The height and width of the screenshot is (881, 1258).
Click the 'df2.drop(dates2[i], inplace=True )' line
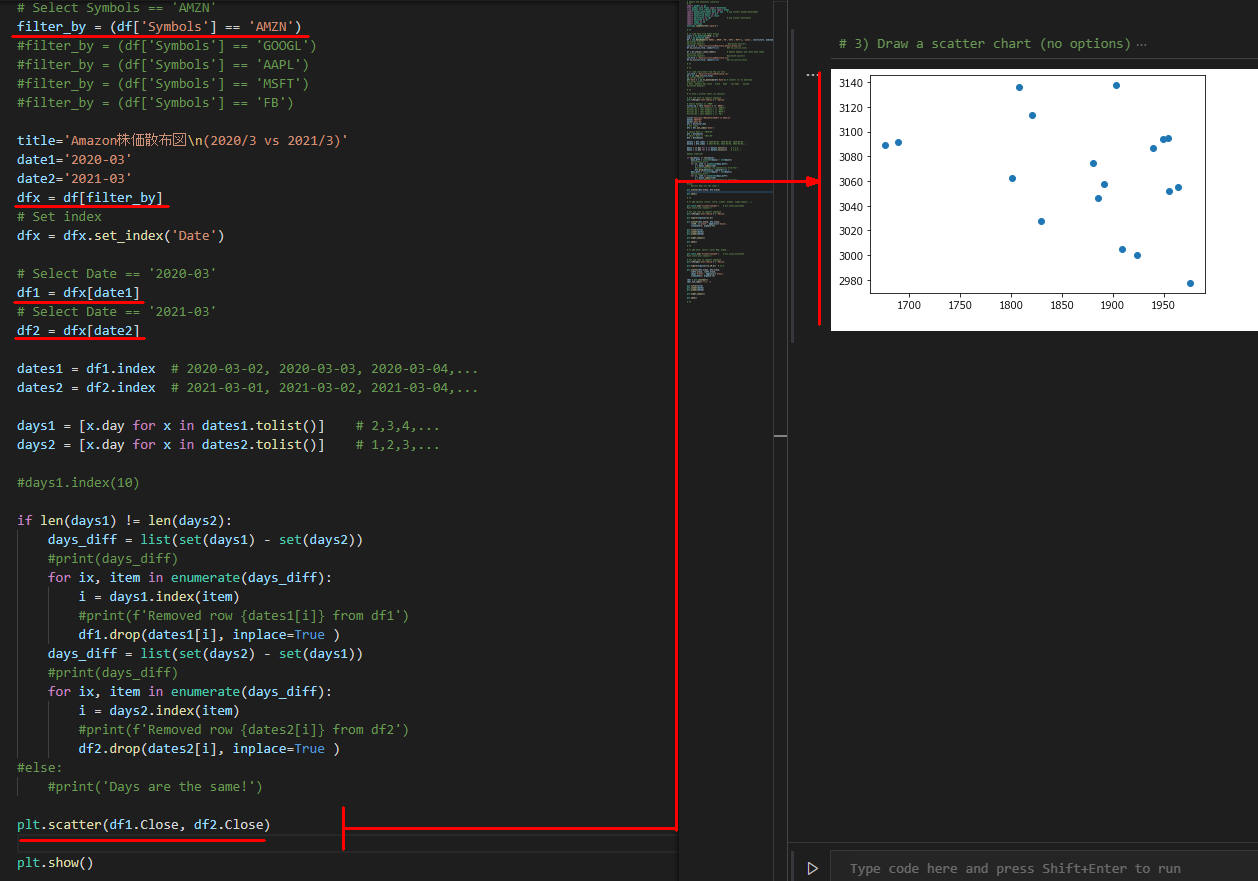pos(209,748)
